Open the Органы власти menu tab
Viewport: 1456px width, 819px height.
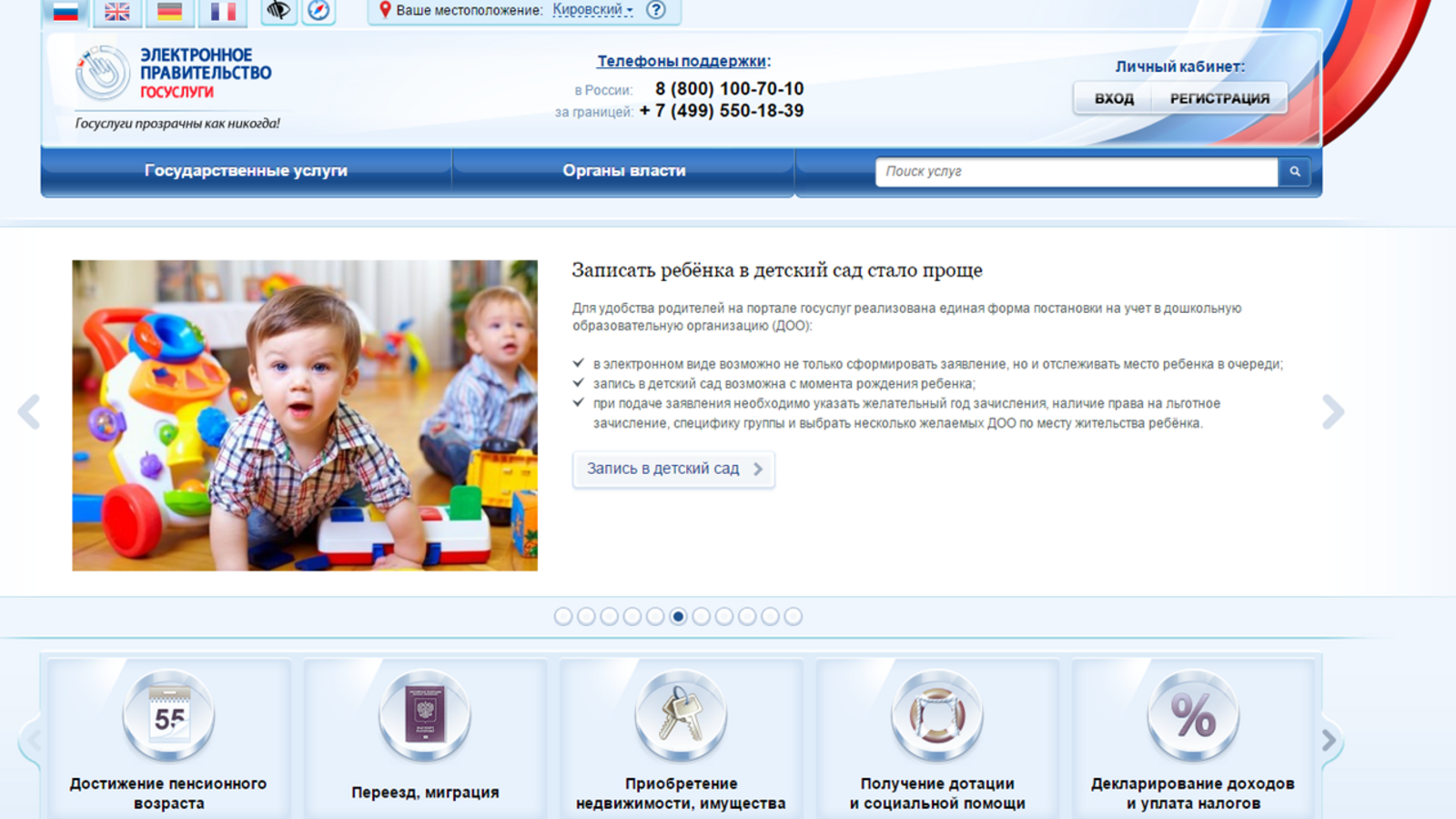tap(623, 171)
